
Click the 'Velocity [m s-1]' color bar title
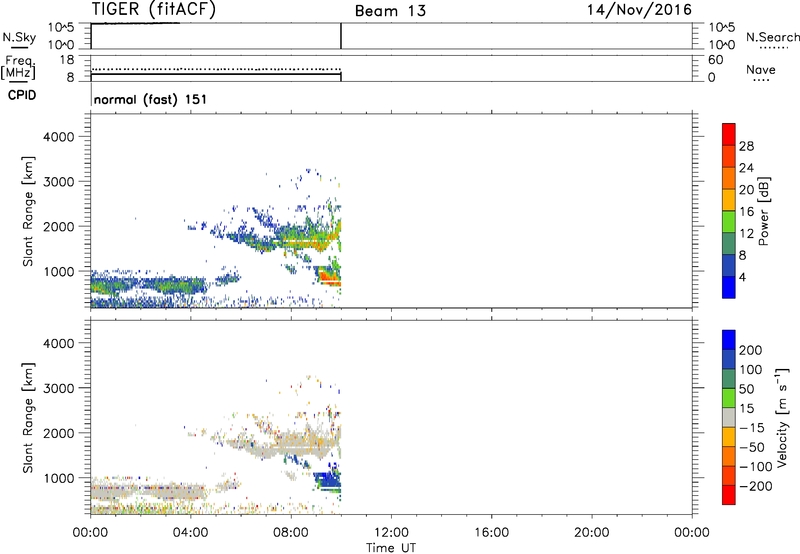point(781,417)
